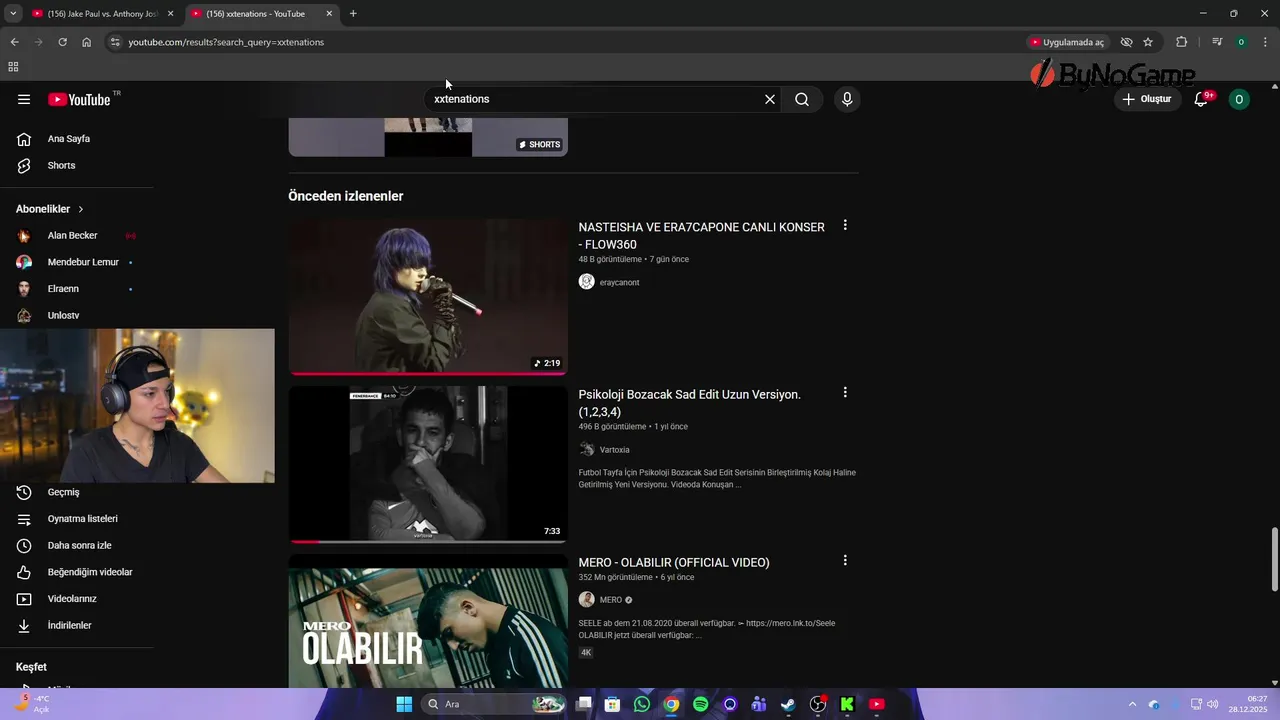Image resolution: width=1280 pixels, height=720 pixels.
Task: Open the Windows Start menu
Action: 404,704
